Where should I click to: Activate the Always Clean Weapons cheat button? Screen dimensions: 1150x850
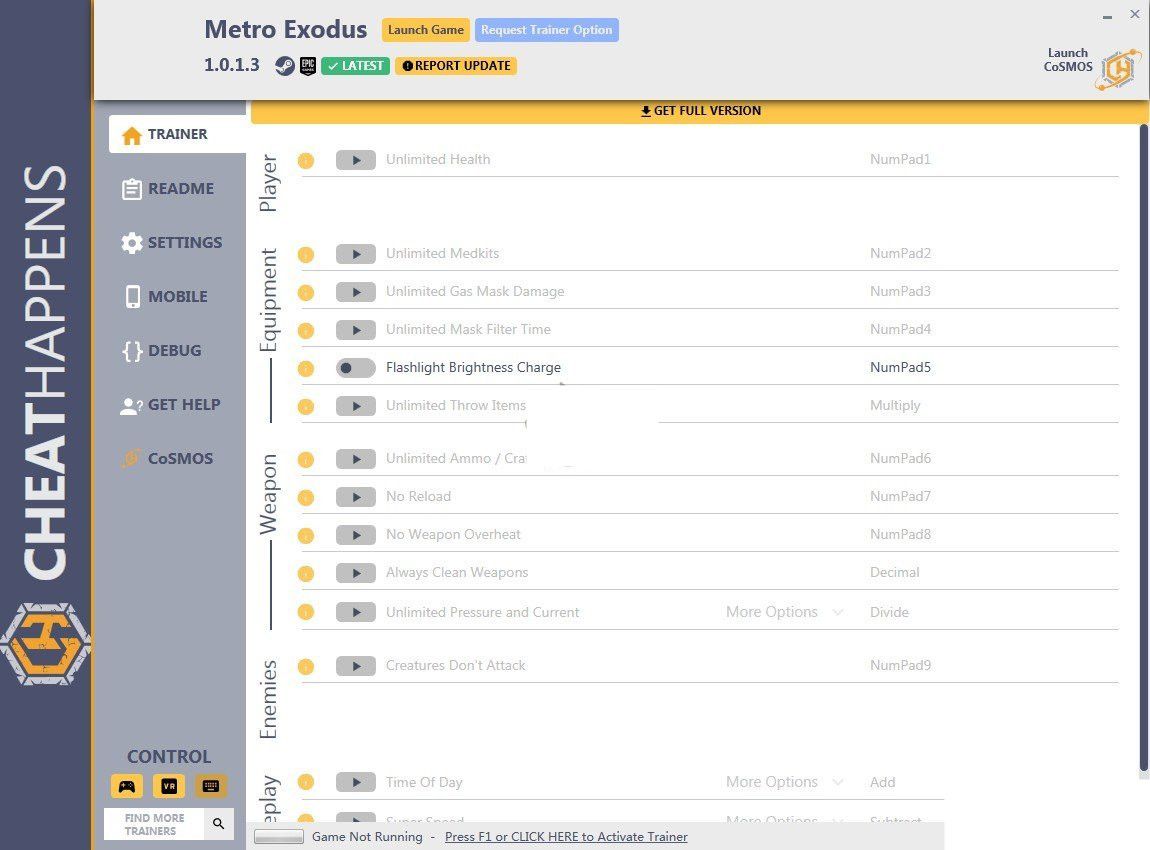click(356, 573)
